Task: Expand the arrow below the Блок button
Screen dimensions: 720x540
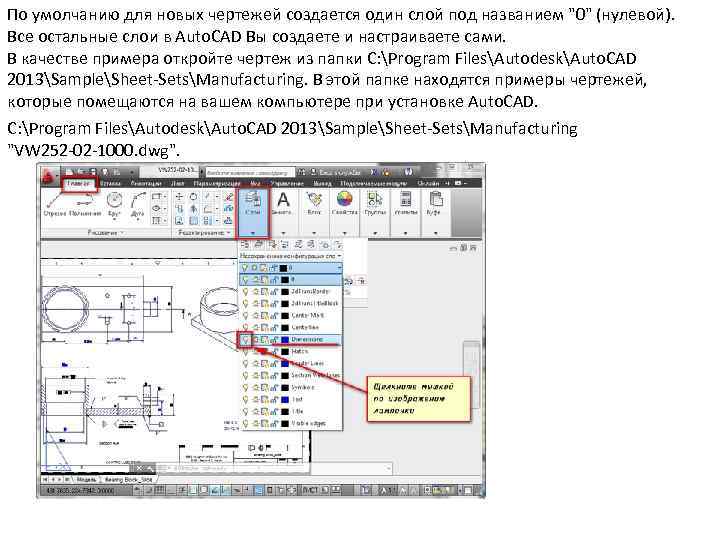Action: pyautogui.click(x=314, y=233)
